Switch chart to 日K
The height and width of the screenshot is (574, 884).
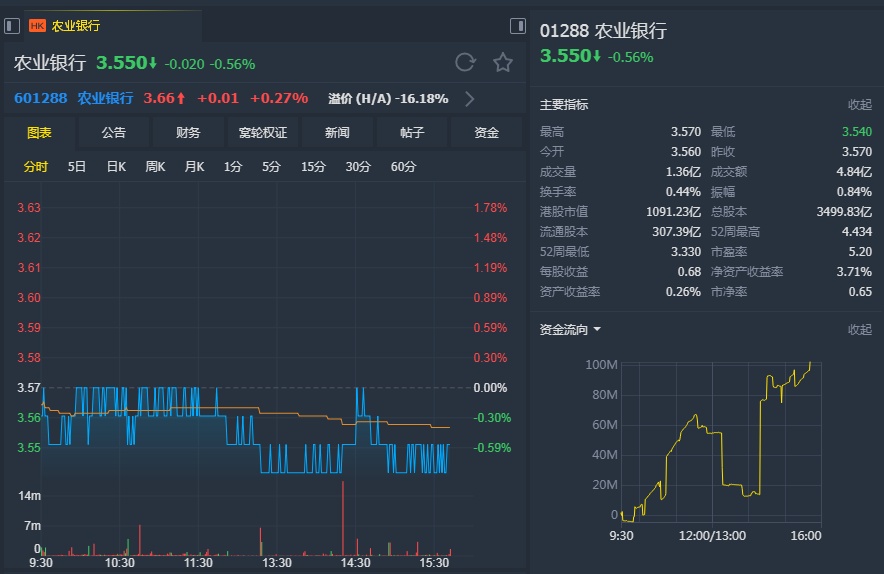coord(116,167)
